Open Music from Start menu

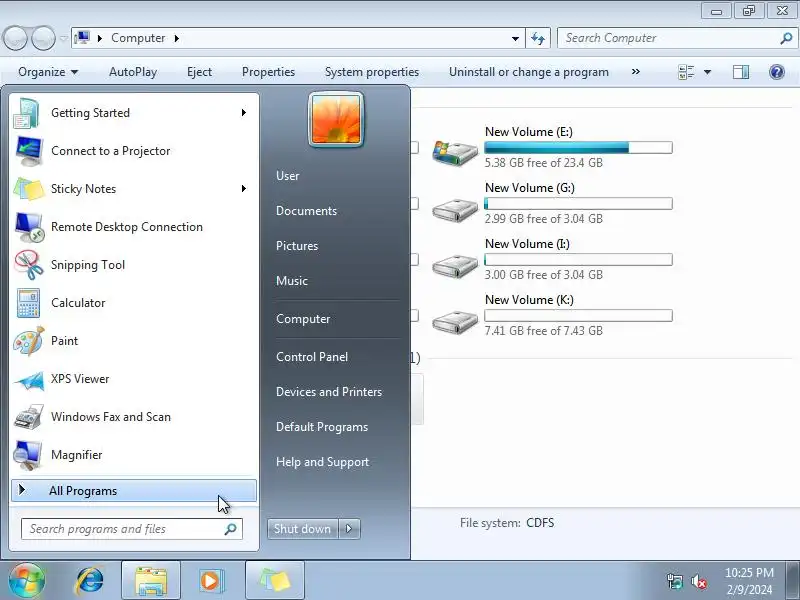pos(292,281)
